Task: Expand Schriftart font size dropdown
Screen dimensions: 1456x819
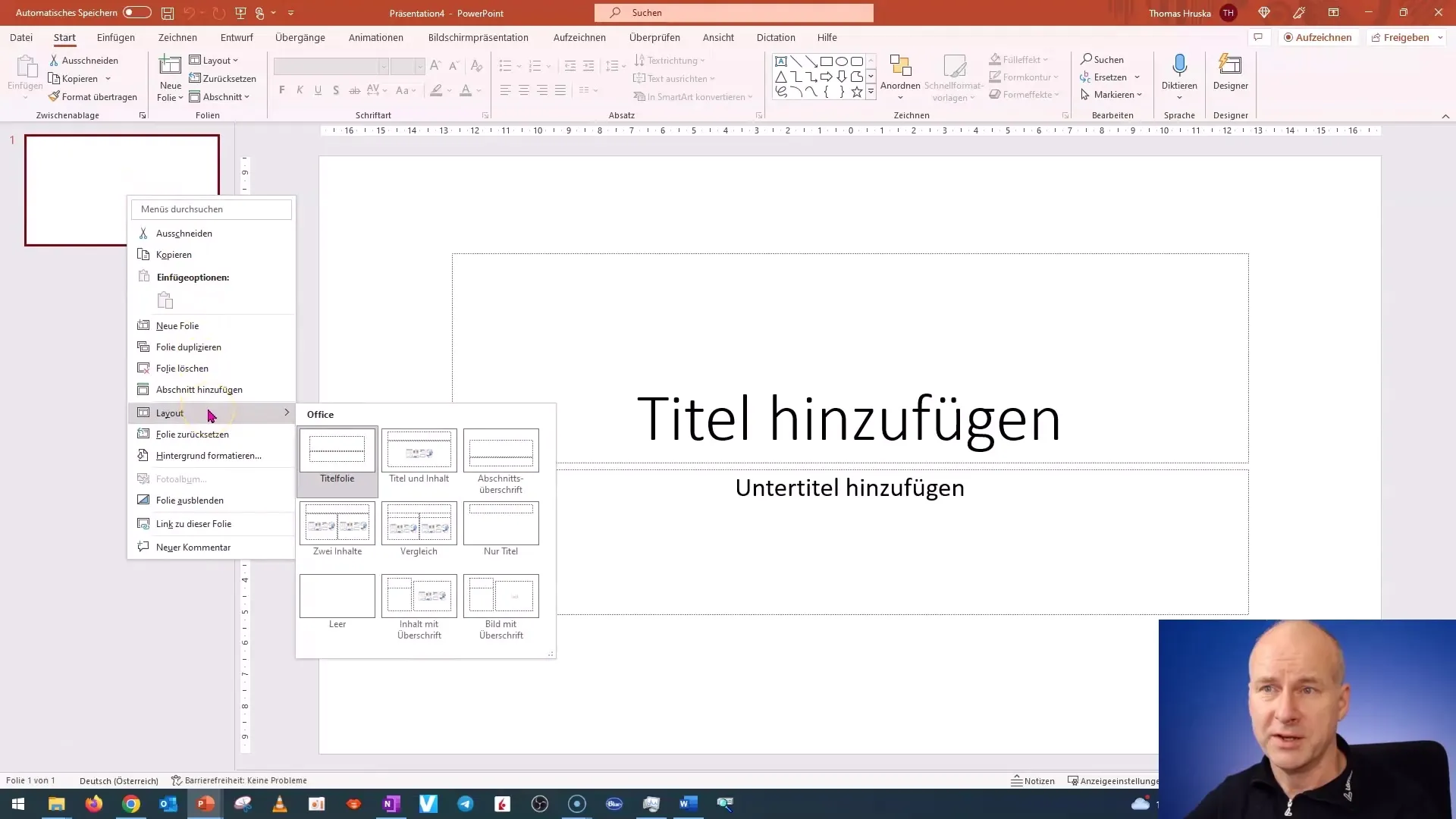Action: click(x=420, y=66)
